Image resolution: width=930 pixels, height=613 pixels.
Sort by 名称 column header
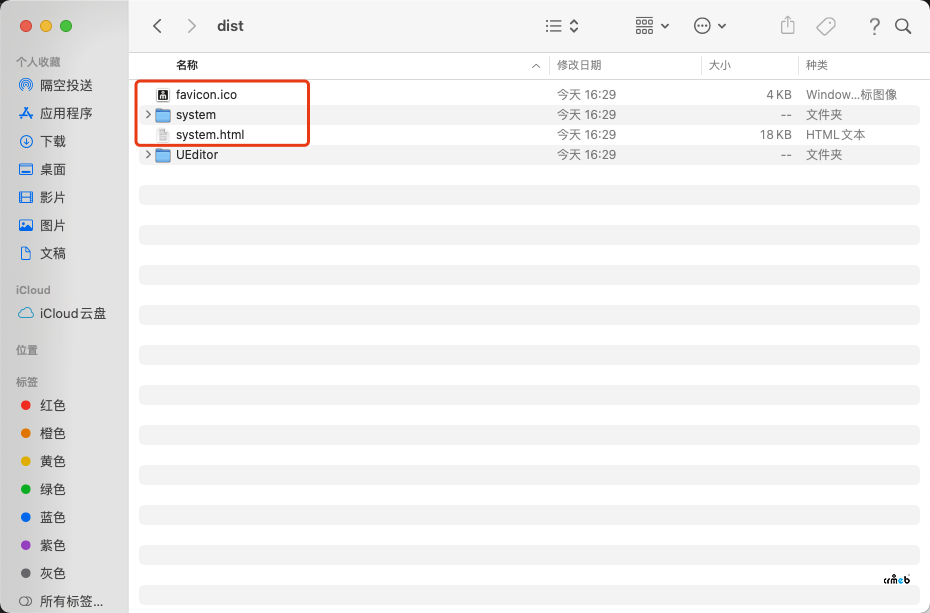[x=187, y=65]
